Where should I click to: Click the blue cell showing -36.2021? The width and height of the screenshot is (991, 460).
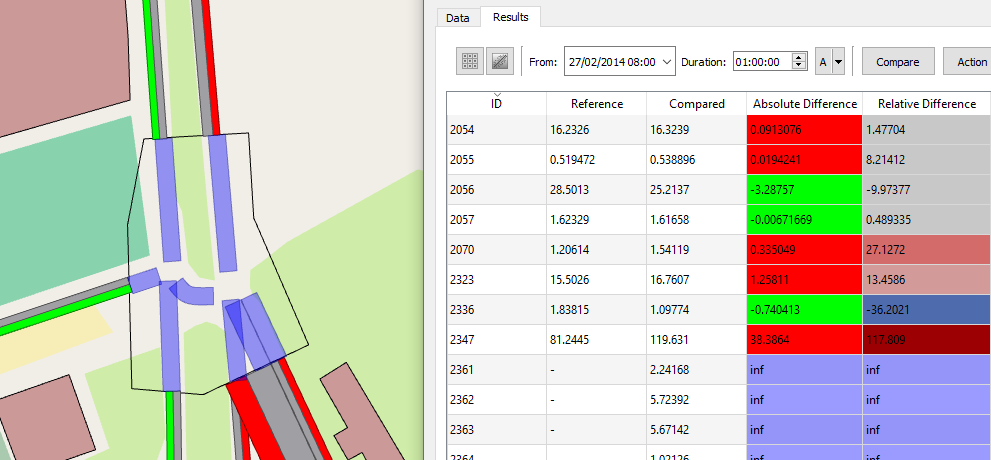click(x=926, y=310)
